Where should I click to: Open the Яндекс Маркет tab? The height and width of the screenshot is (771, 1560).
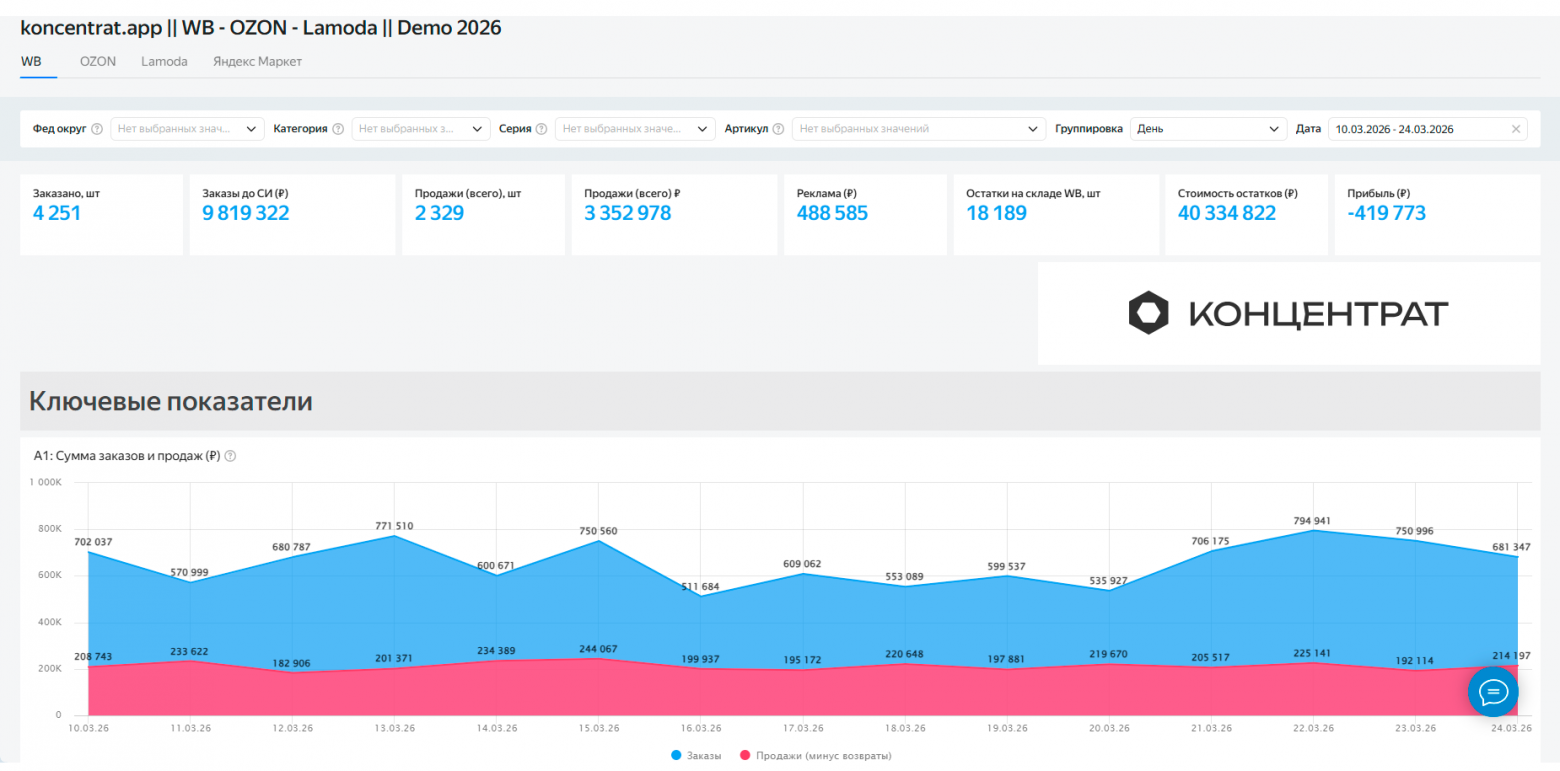pyautogui.click(x=257, y=61)
